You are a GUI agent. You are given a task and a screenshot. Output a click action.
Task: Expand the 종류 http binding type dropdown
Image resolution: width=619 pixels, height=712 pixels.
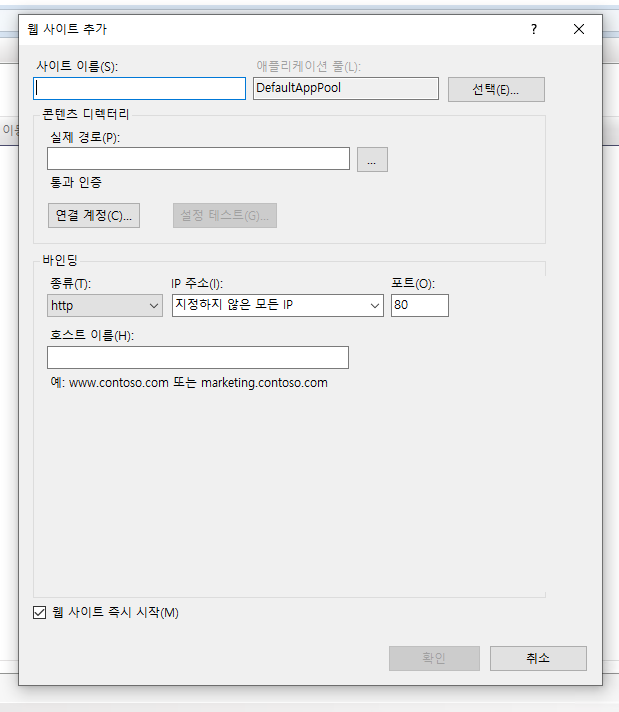(x=105, y=306)
